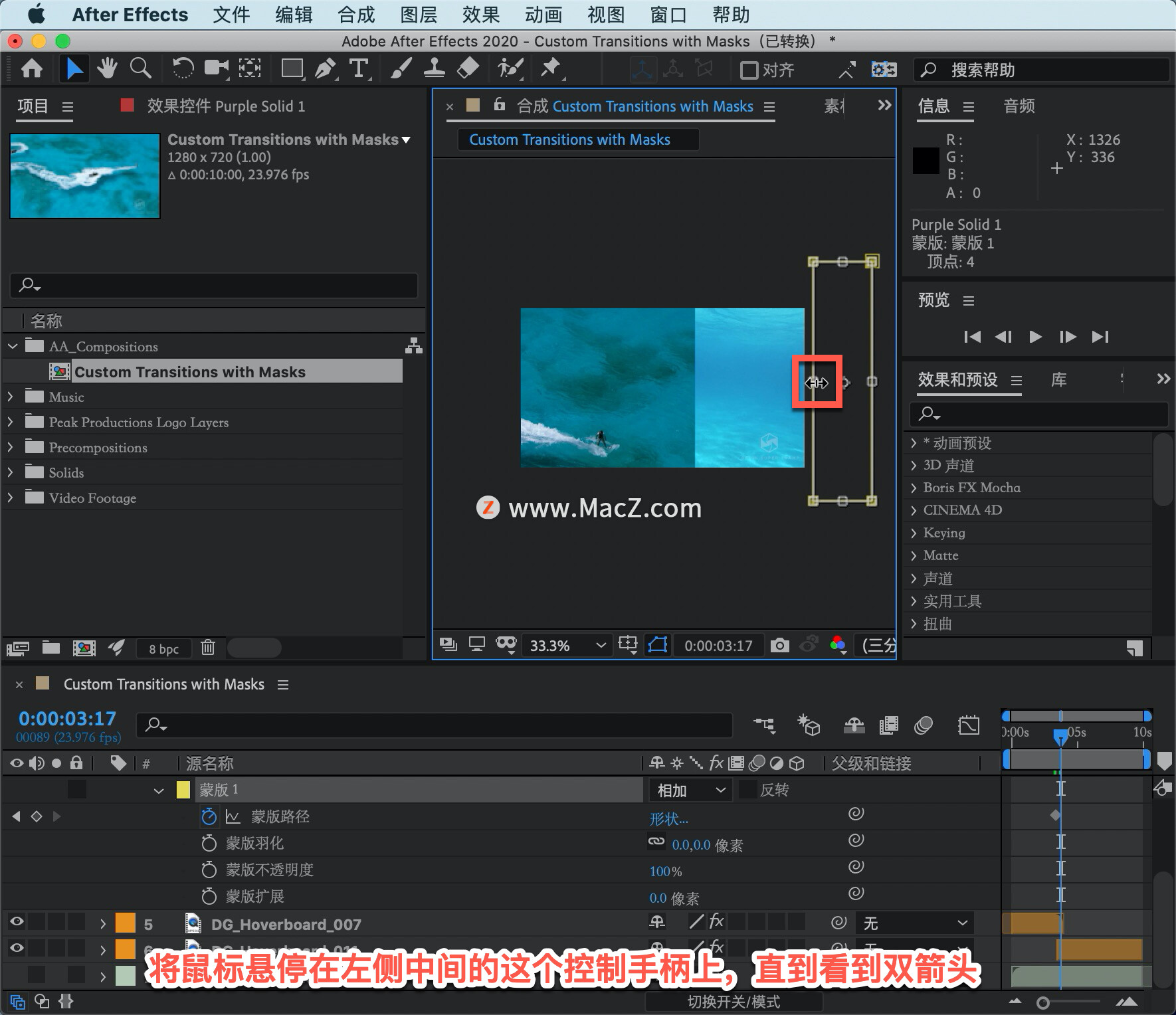This screenshot has width=1176, height=1015.
Task: Toggle the lock on the composition viewer tab
Action: (500, 104)
